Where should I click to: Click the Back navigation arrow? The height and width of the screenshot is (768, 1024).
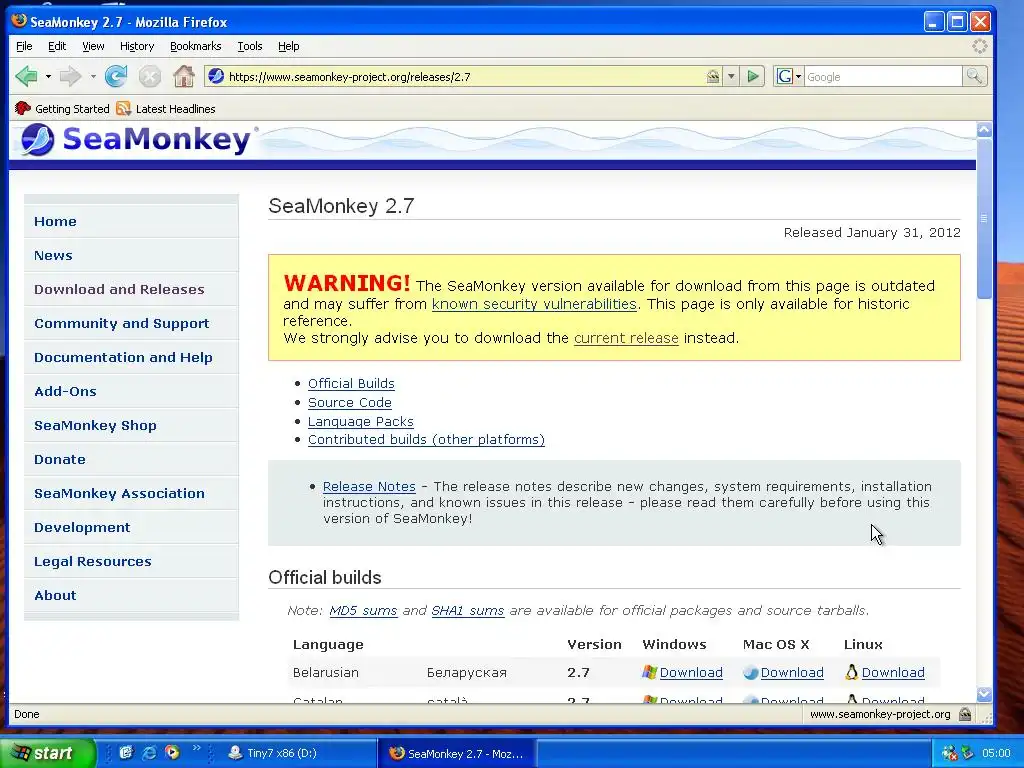point(26,76)
